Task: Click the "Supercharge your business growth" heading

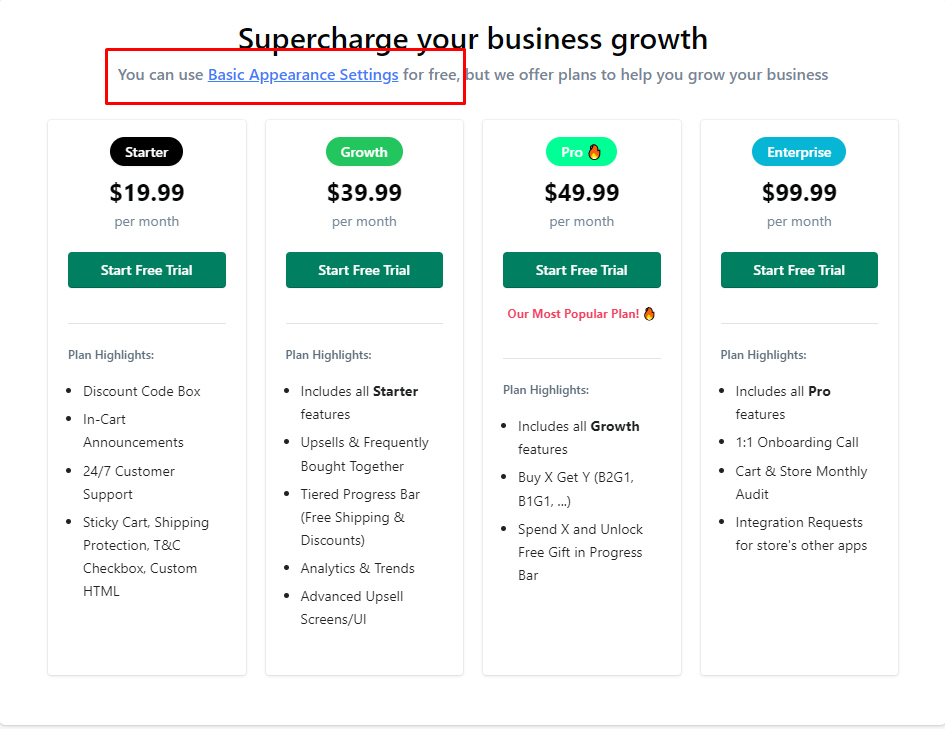Action: pyautogui.click(x=473, y=39)
